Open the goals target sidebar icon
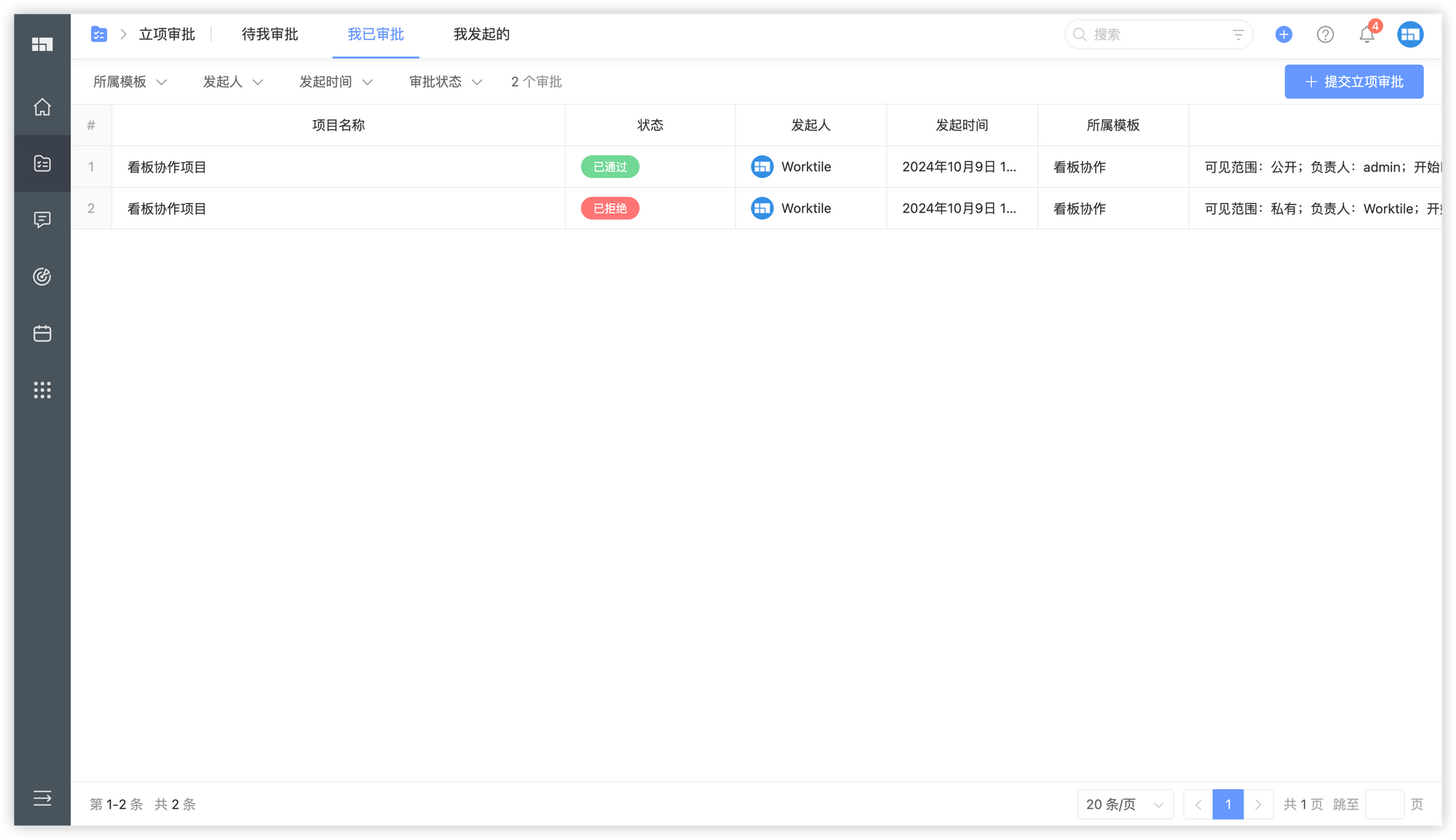This screenshot has width=1456, height=840. pyautogui.click(x=42, y=277)
